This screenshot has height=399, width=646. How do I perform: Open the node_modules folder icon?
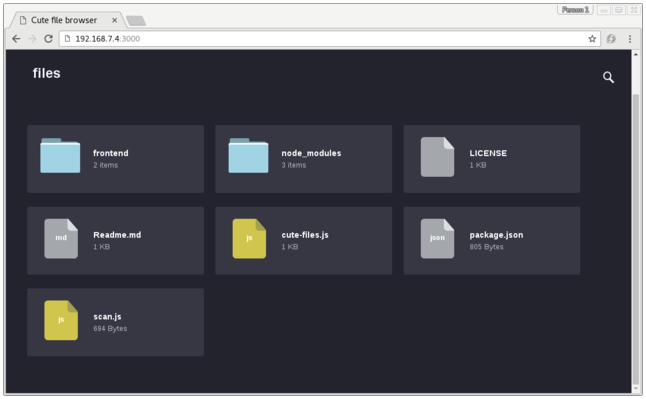pos(248,156)
